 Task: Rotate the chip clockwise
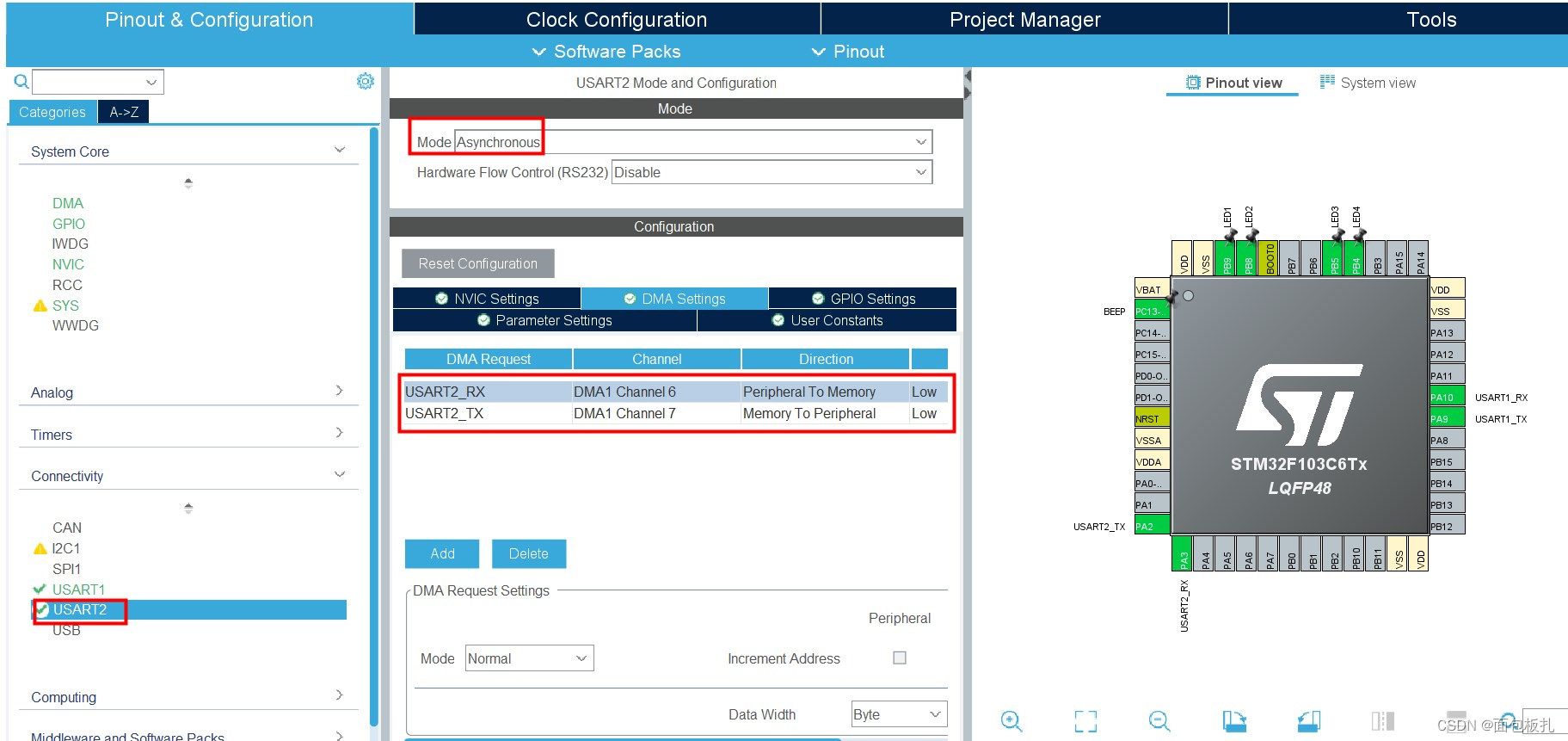[1234, 720]
